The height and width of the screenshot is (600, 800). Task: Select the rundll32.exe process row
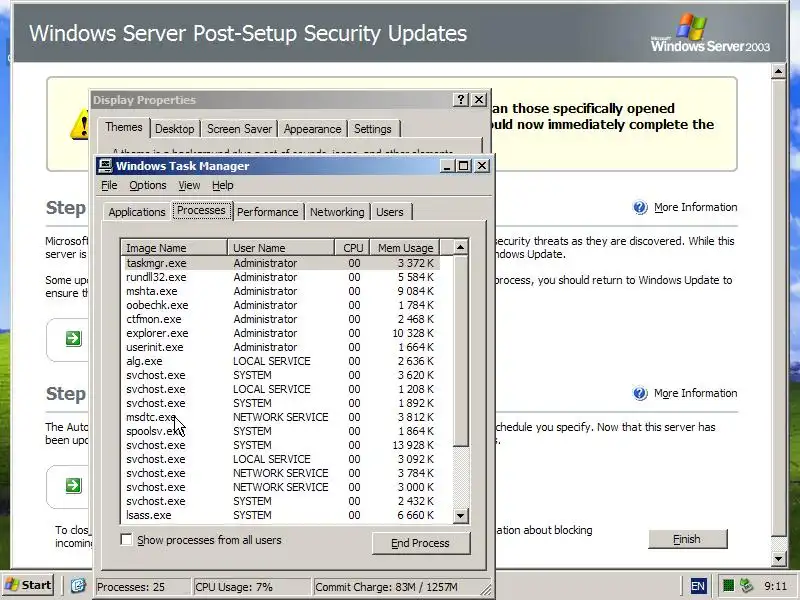point(281,277)
